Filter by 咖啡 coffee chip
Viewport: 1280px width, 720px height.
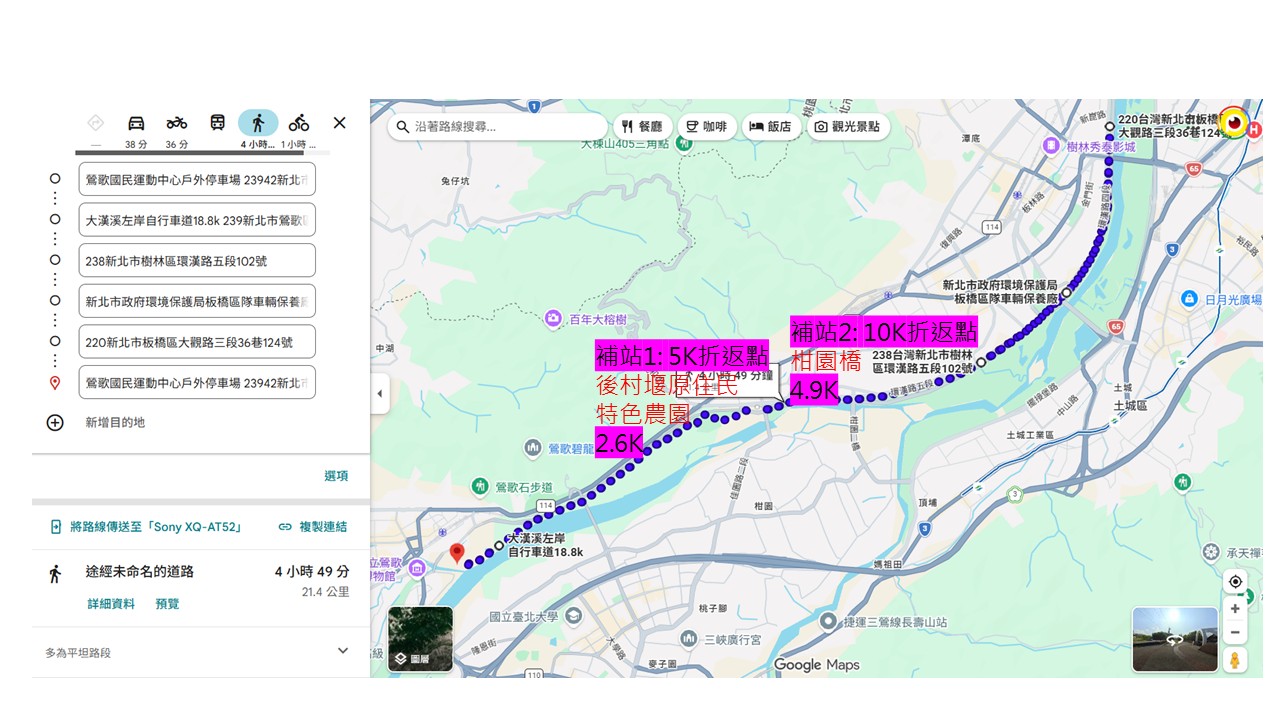(705, 127)
